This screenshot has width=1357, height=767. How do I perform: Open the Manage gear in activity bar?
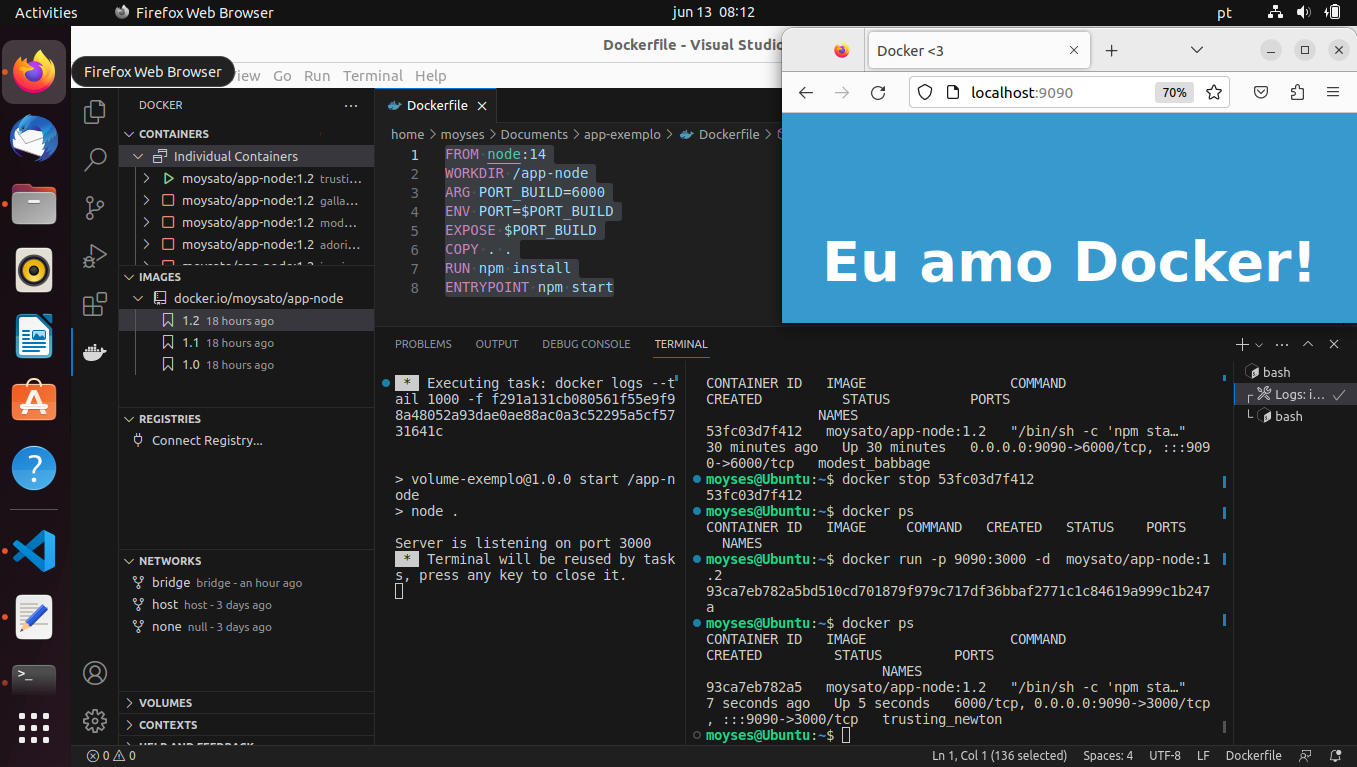(95, 721)
